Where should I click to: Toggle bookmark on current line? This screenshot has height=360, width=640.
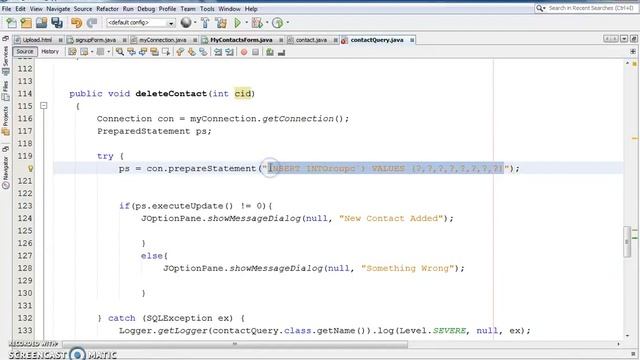point(203,52)
